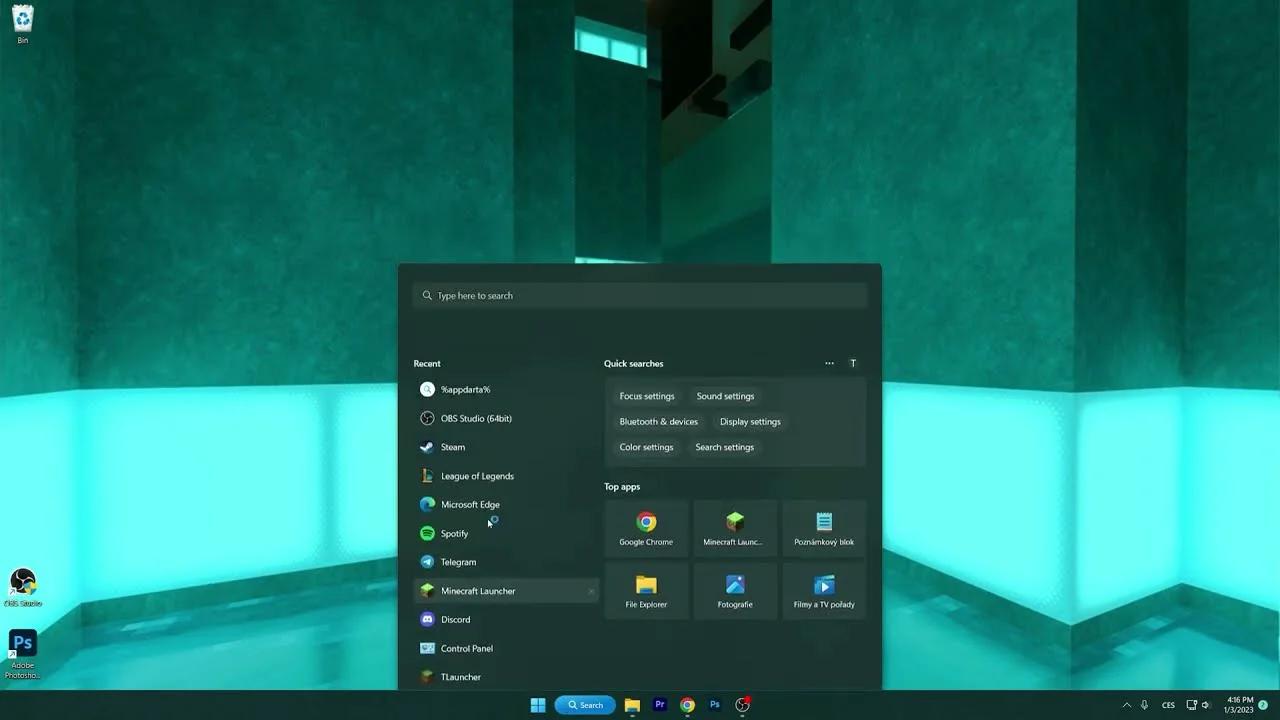
Task: Select the Sound settings quick search
Action: tap(725, 396)
